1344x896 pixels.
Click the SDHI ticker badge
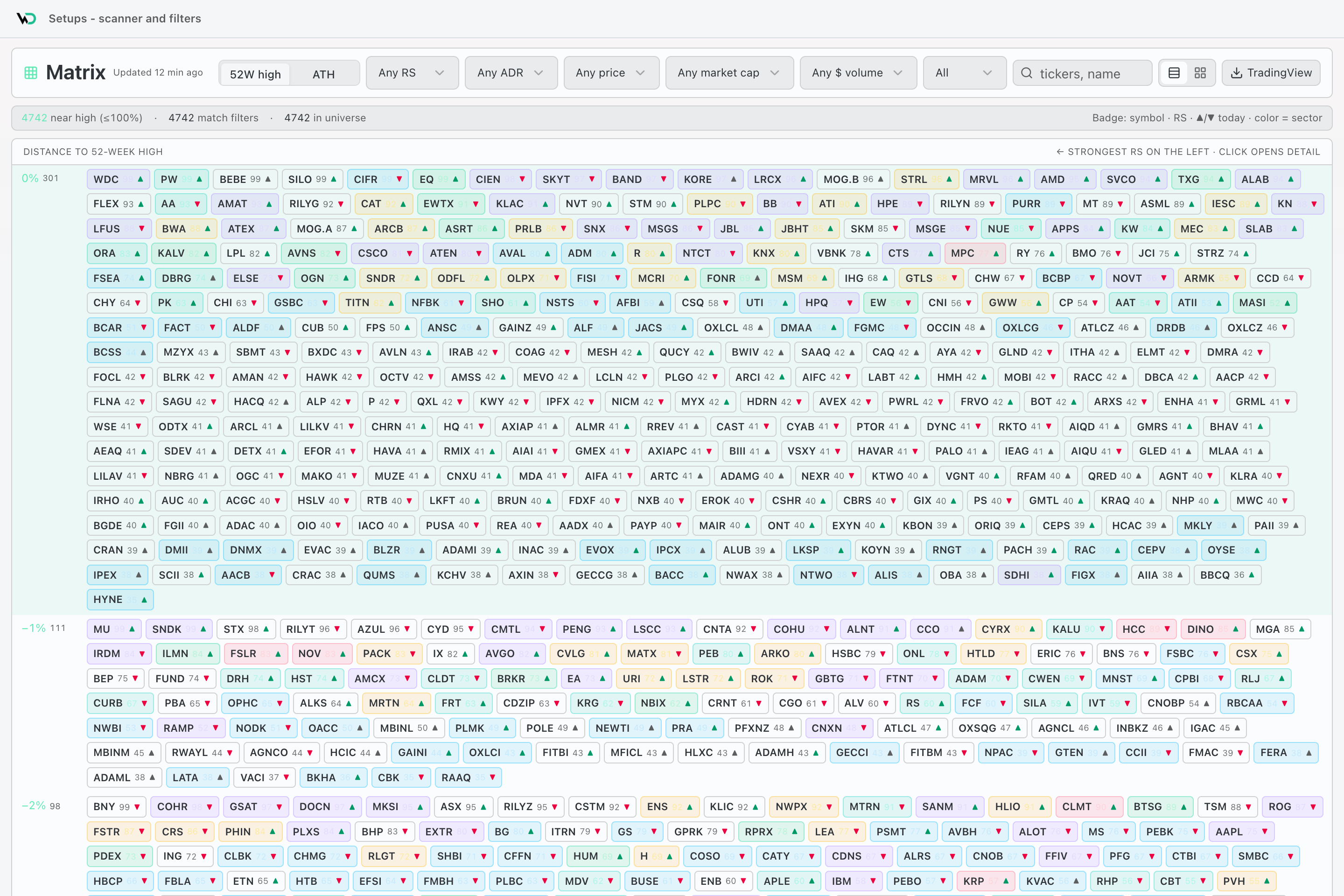coord(1029,575)
